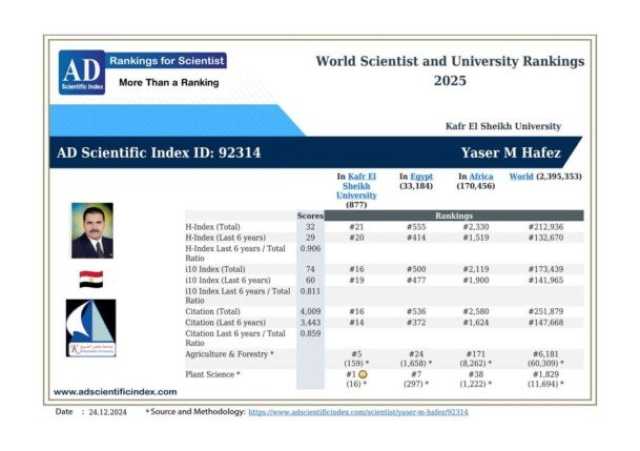Select the 'Agriculture & Forestry' row label
The width and height of the screenshot is (640, 451).
(x=229, y=354)
